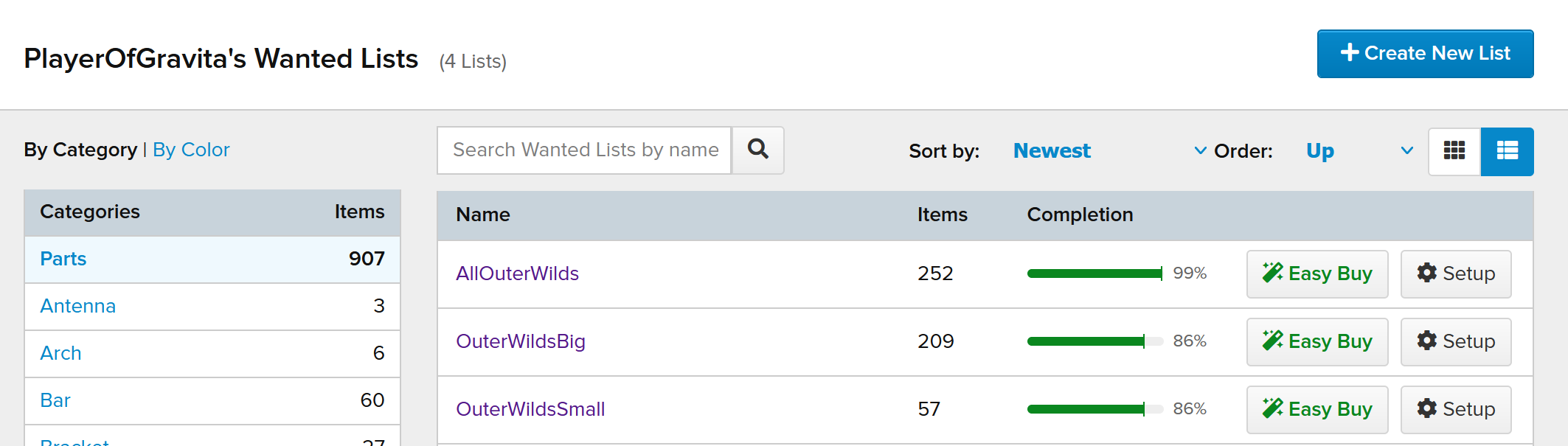
Task: Switch to By Color view
Action: point(191,150)
